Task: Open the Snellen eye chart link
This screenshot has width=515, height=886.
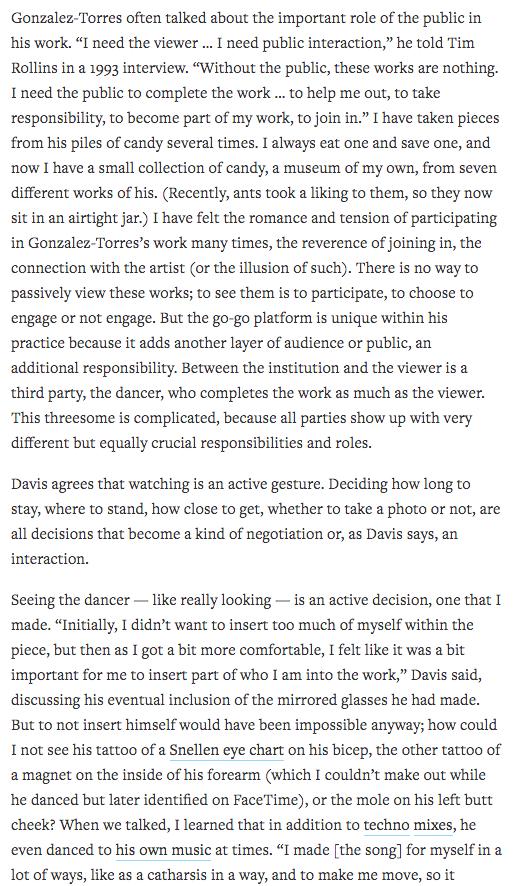Action: click(x=226, y=750)
